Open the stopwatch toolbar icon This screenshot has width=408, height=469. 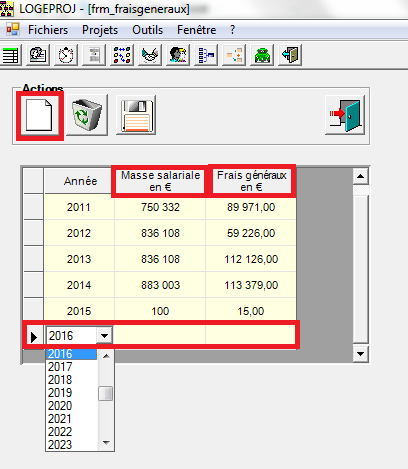[66, 55]
